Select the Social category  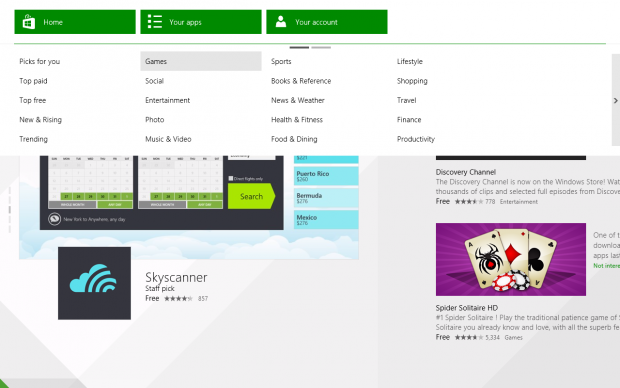[x=154, y=81]
